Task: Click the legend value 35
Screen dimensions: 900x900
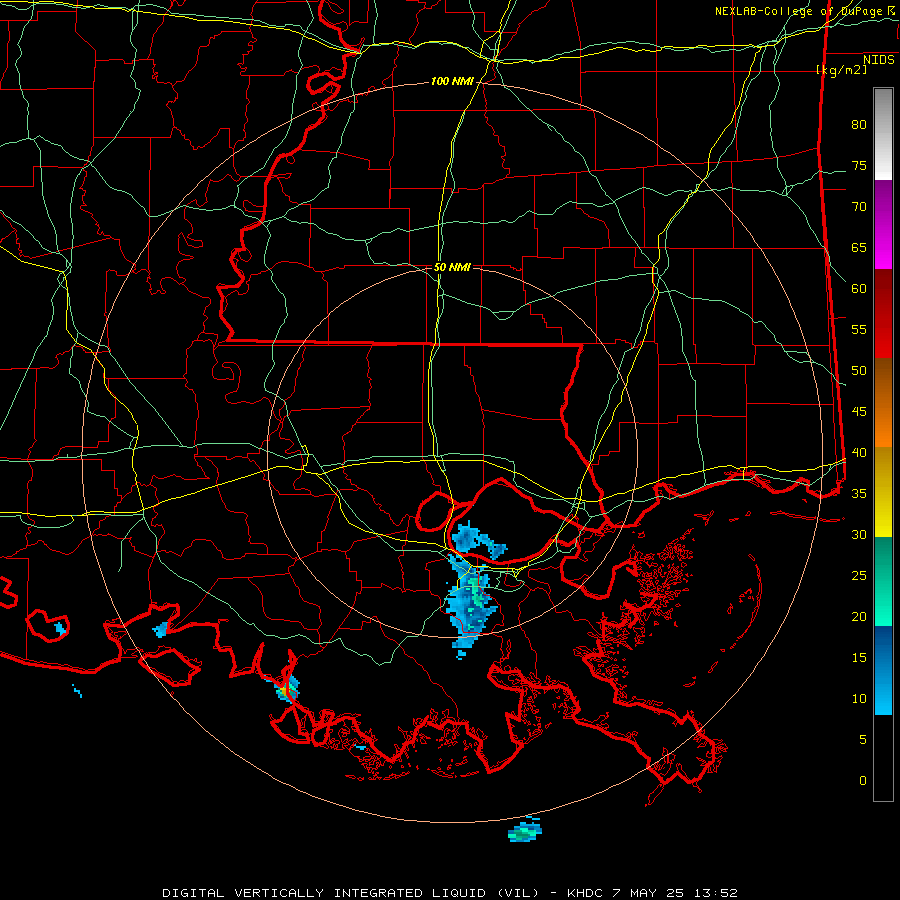Action: (859, 494)
